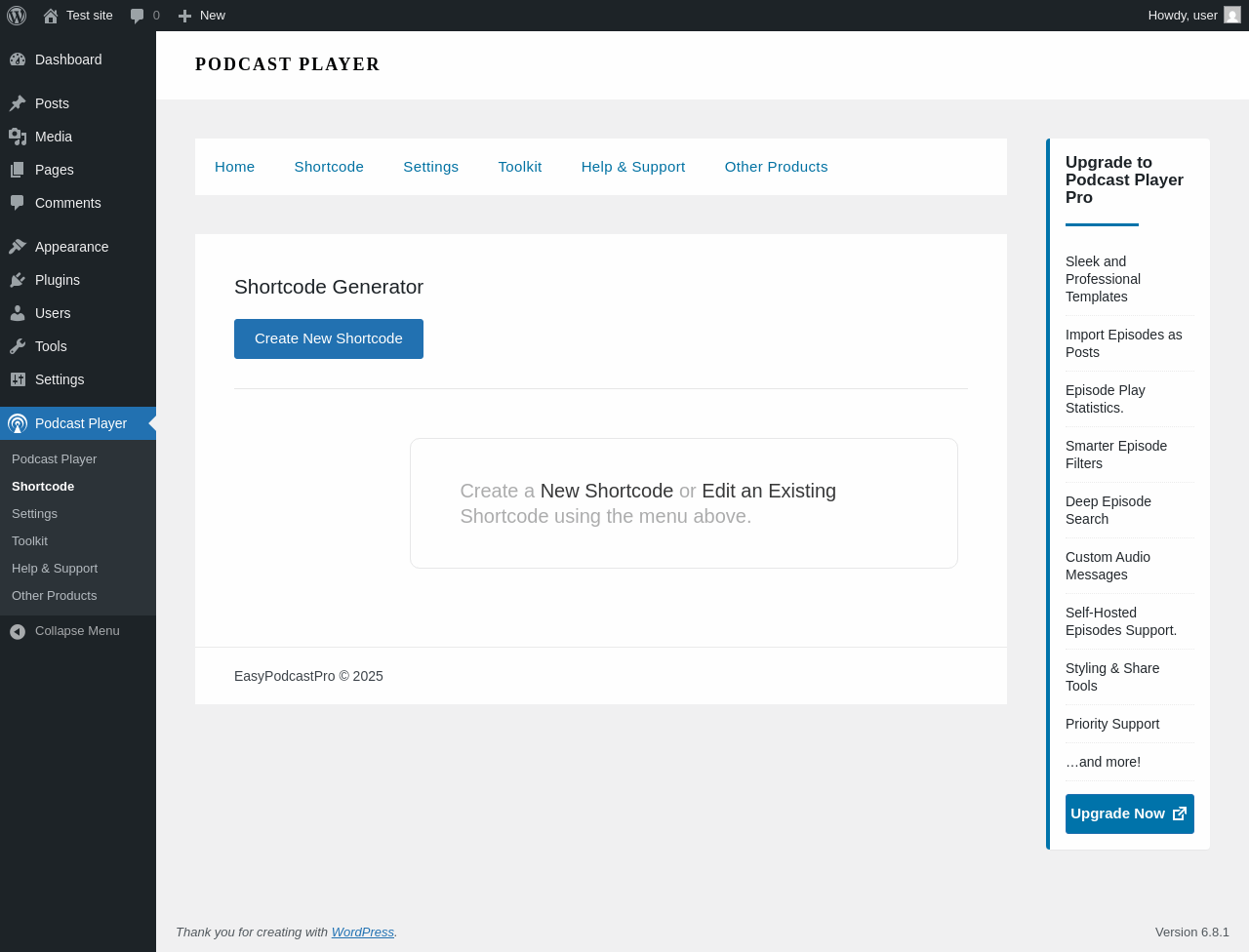Click the external link icon on Upgrade Now
Viewport: 1249px width, 952px height.
pos(1180,813)
